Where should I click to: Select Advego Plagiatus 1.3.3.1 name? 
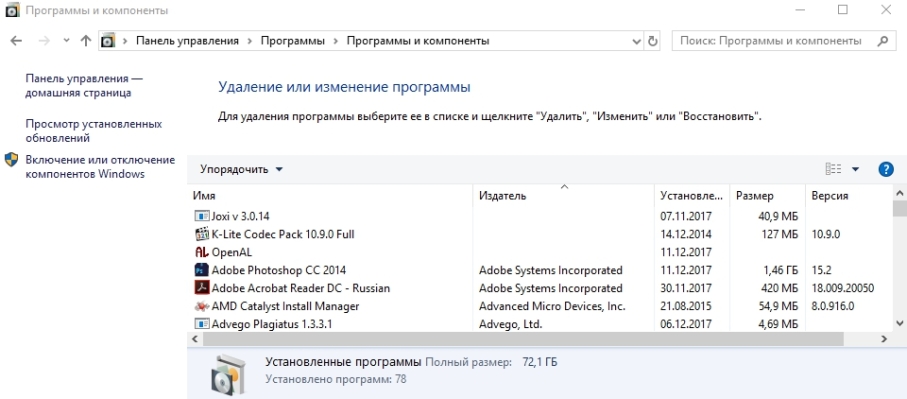[272, 324]
